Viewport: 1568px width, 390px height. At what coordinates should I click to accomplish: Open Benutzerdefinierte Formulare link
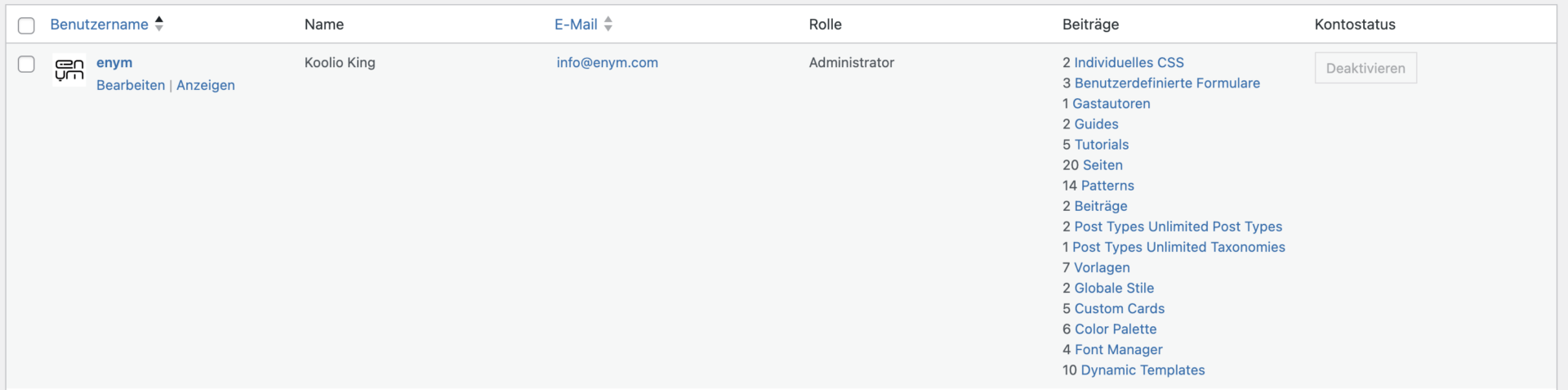1167,83
